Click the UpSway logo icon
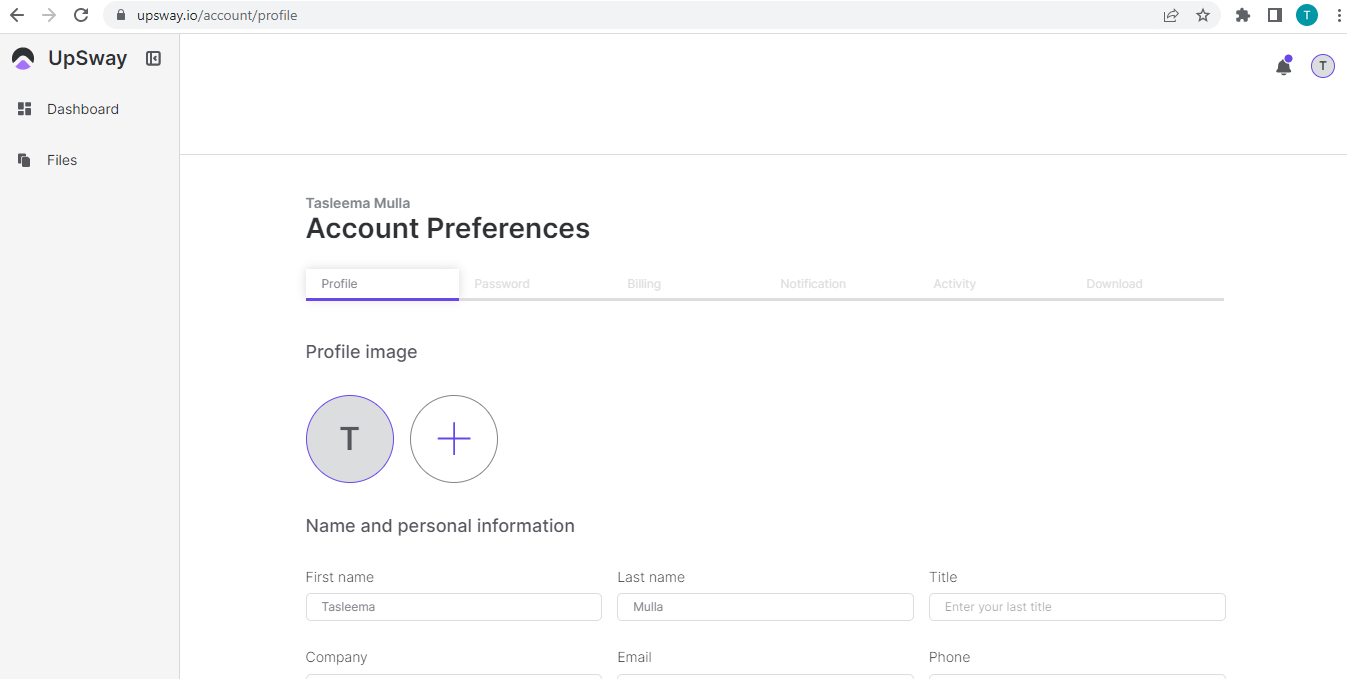Image resolution: width=1347 pixels, height=679 pixels. click(x=23, y=59)
